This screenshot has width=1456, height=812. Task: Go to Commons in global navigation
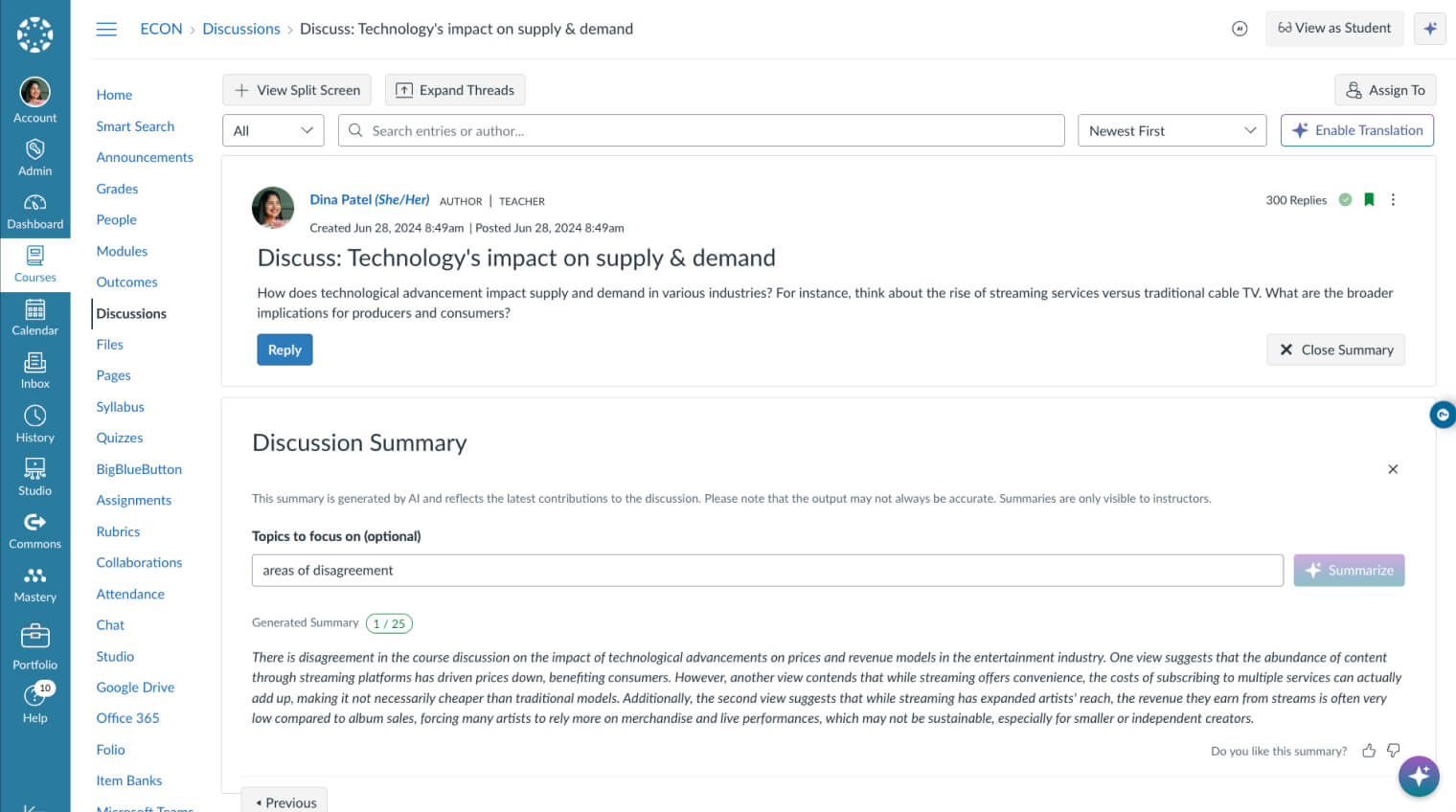tap(34, 530)
